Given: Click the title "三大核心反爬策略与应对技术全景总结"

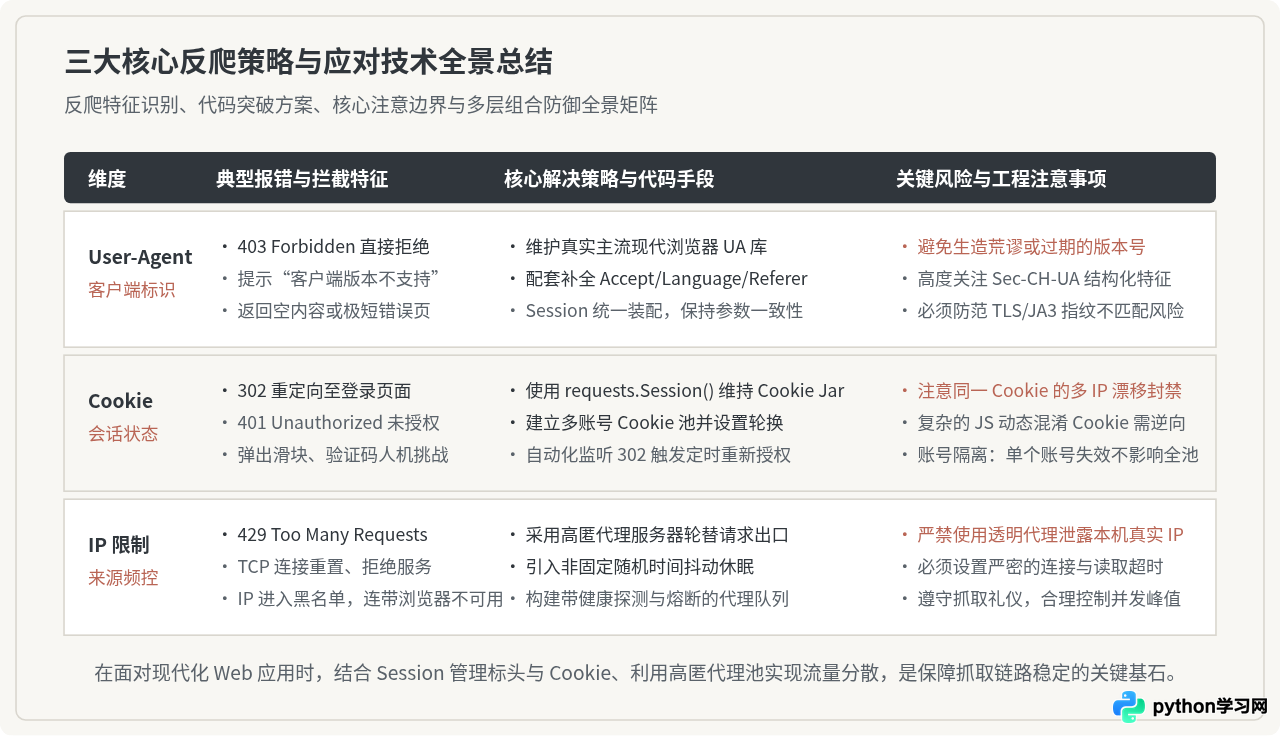Looking at the screenshot, I should pyautogui.click(x=309, y=62).
